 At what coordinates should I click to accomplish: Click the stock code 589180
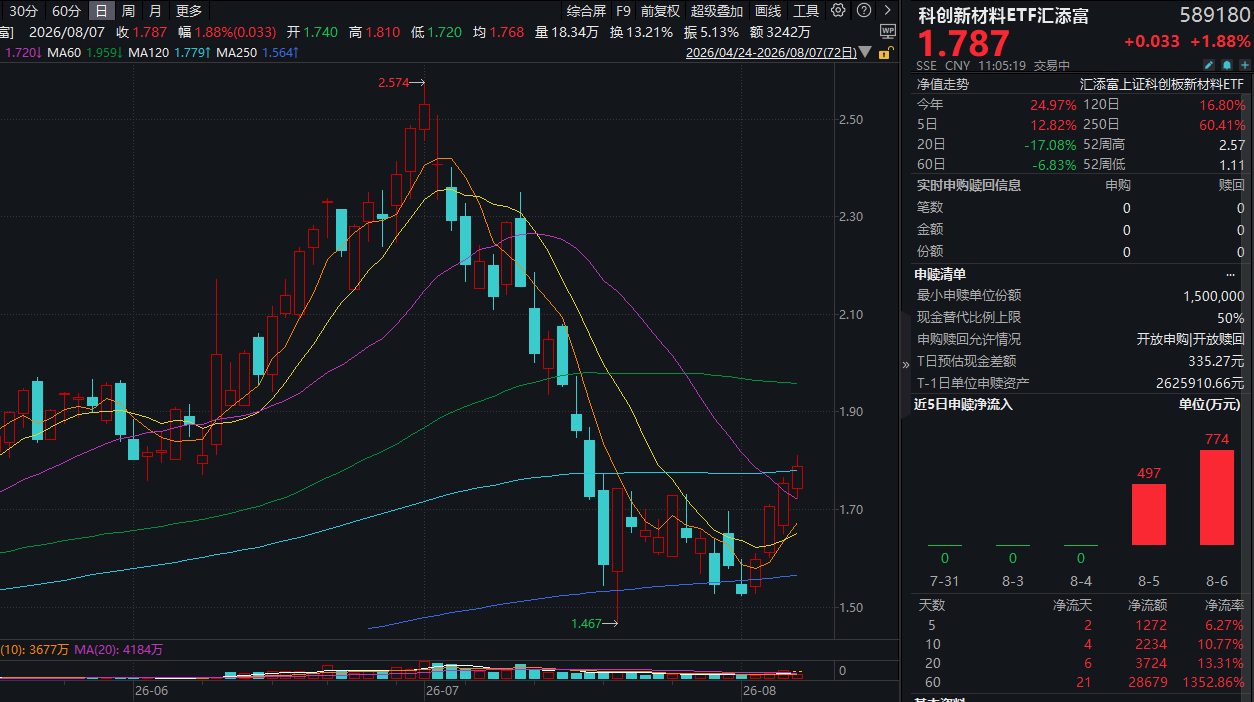pos(1215,15)
